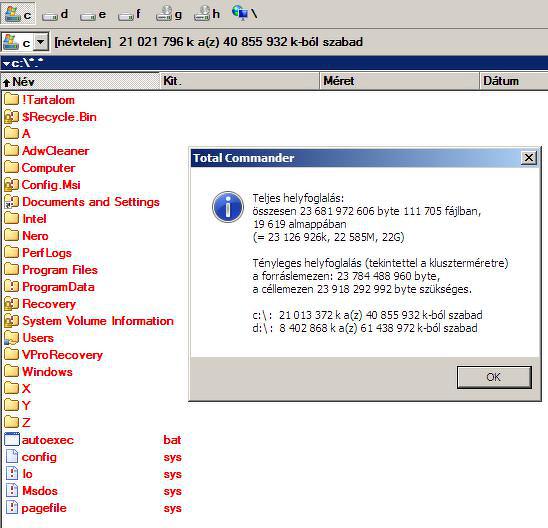Click c:\ free space line in dialog

point(367,315)
